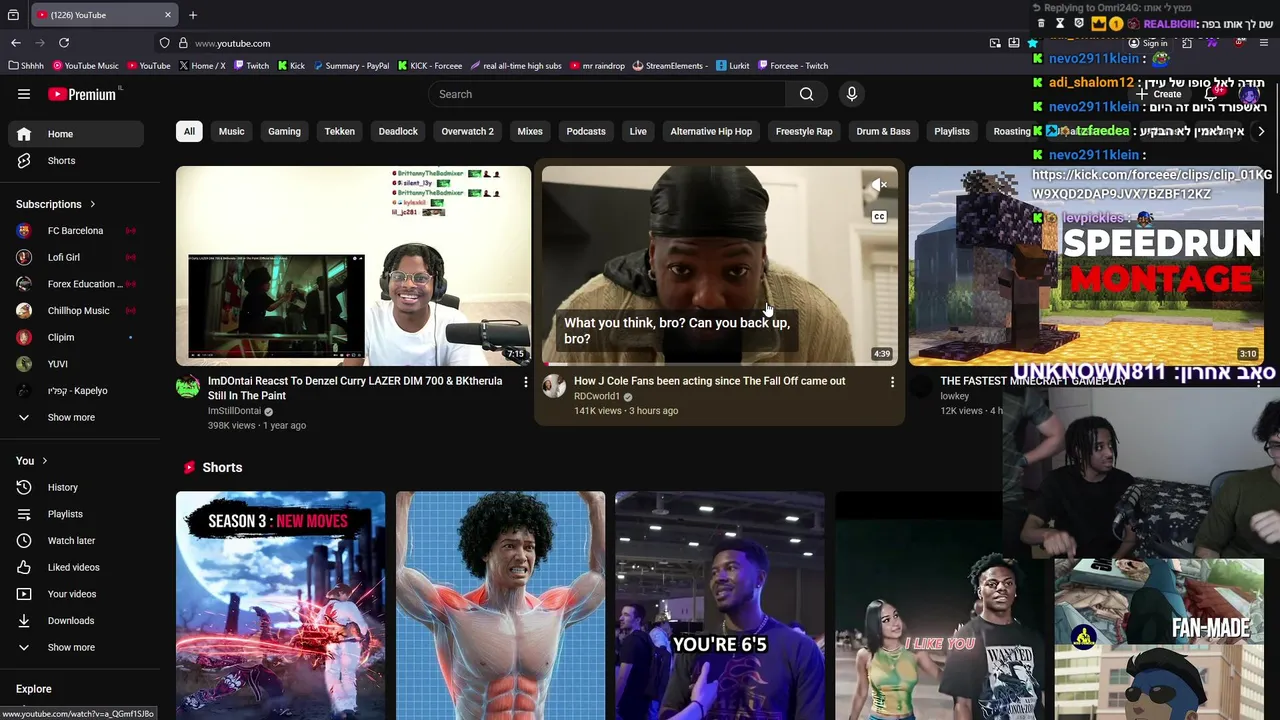Select the All filter chip
Screen dimensions: 1280x720
[x=189, y=131]
